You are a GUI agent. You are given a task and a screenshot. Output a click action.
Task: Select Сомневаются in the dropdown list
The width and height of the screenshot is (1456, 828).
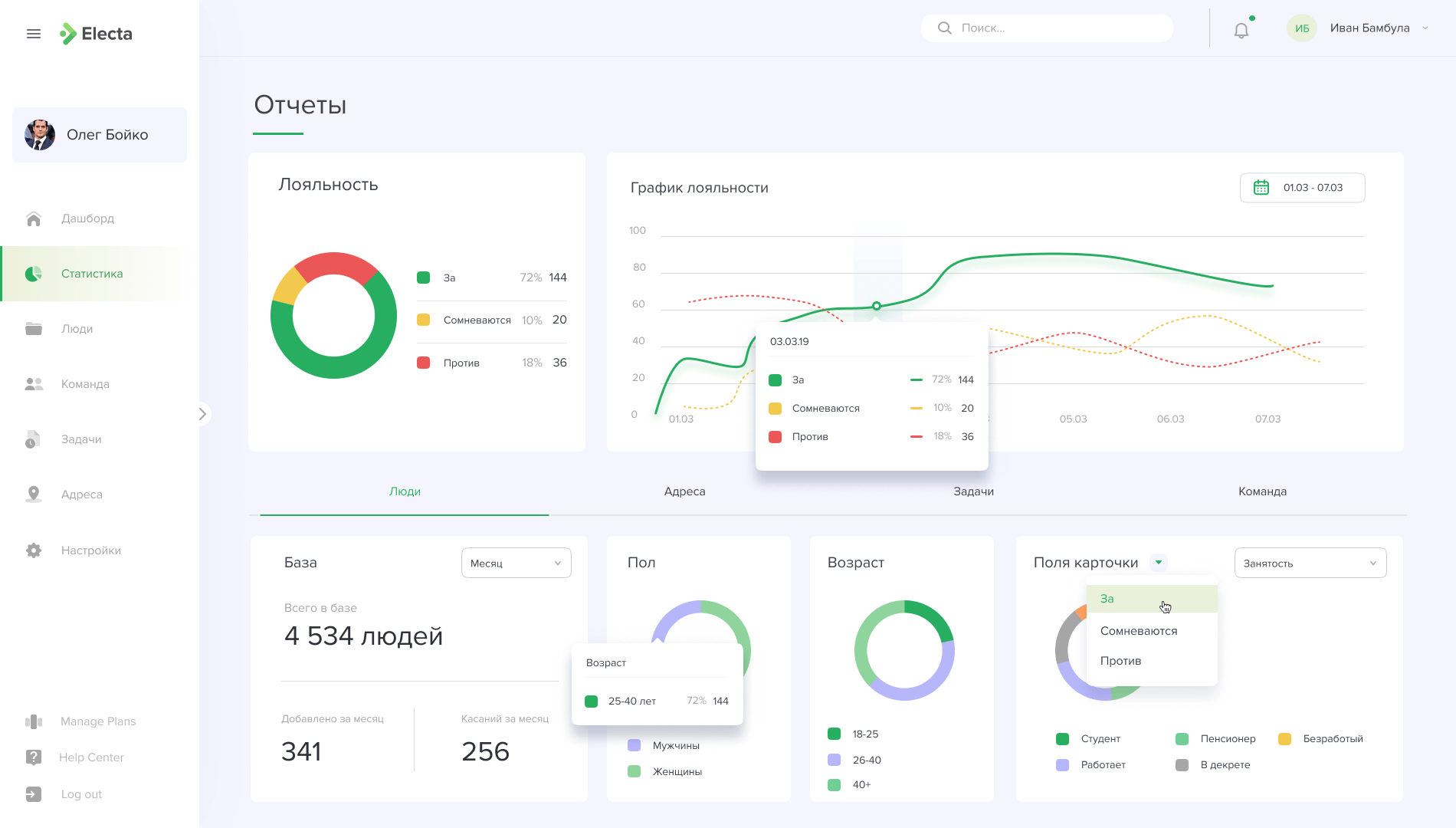(x=1139, y=631)
